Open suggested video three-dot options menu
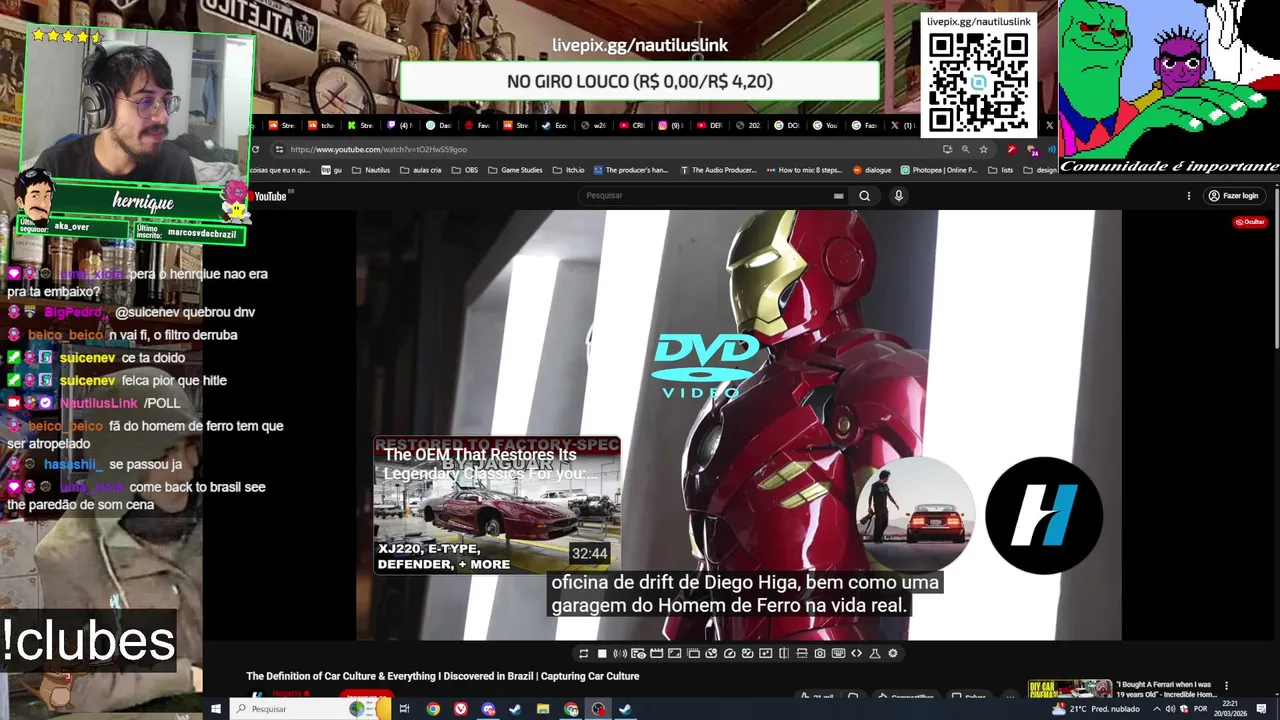Screen dimensions: 1280x720 pyautogui.click(x=1226, y=686)
